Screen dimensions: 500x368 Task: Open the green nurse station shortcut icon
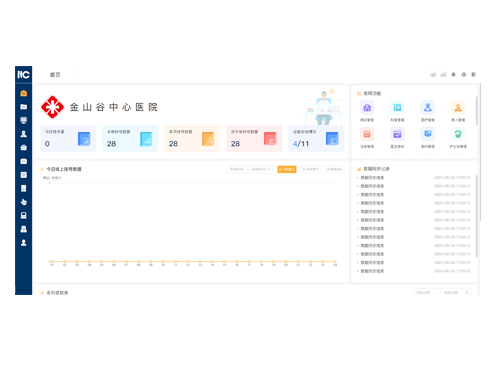tap(458, 134)
